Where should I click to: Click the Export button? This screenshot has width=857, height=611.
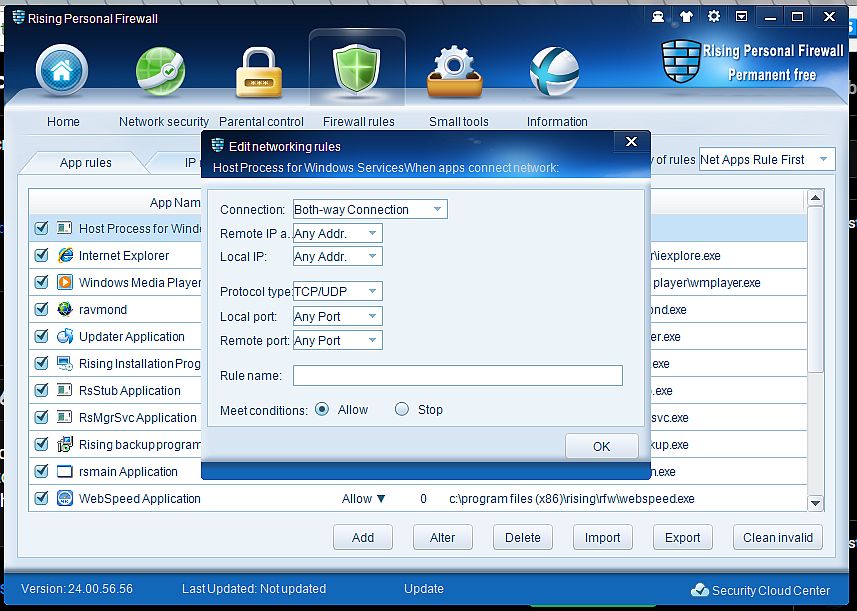683,537
